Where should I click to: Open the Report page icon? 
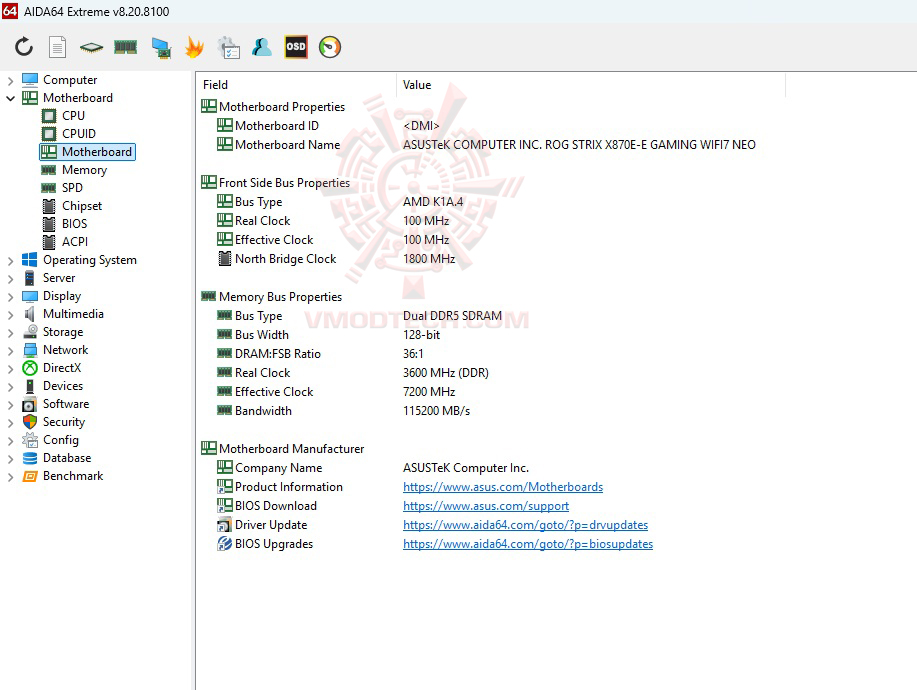tap(57, 47)
